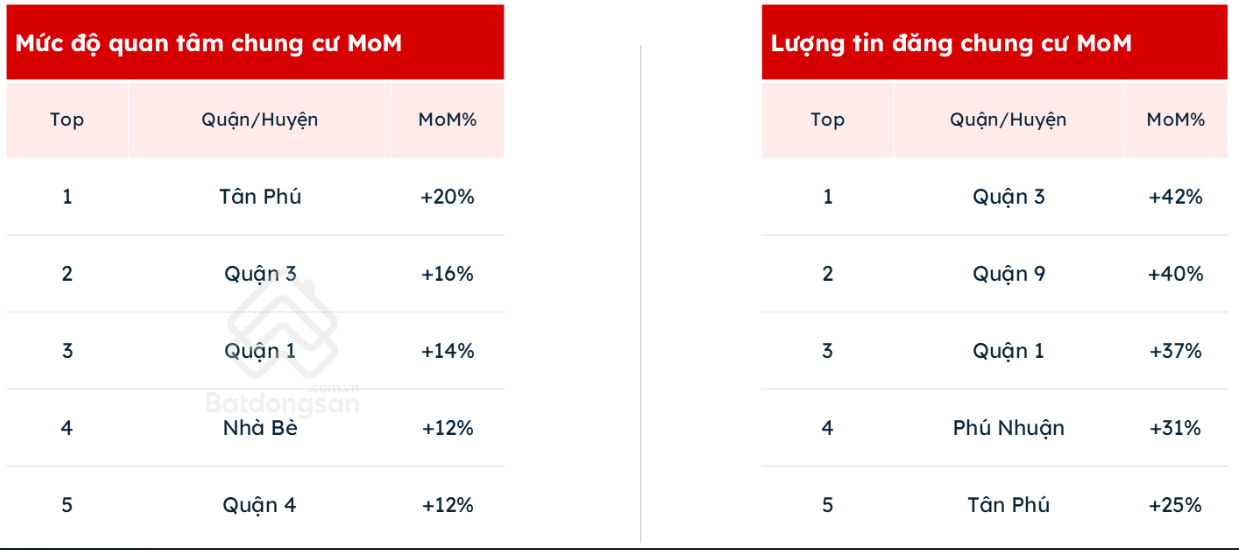Select Nhà Bè district cell
The image size is (1239, 550).
(260, 428)
